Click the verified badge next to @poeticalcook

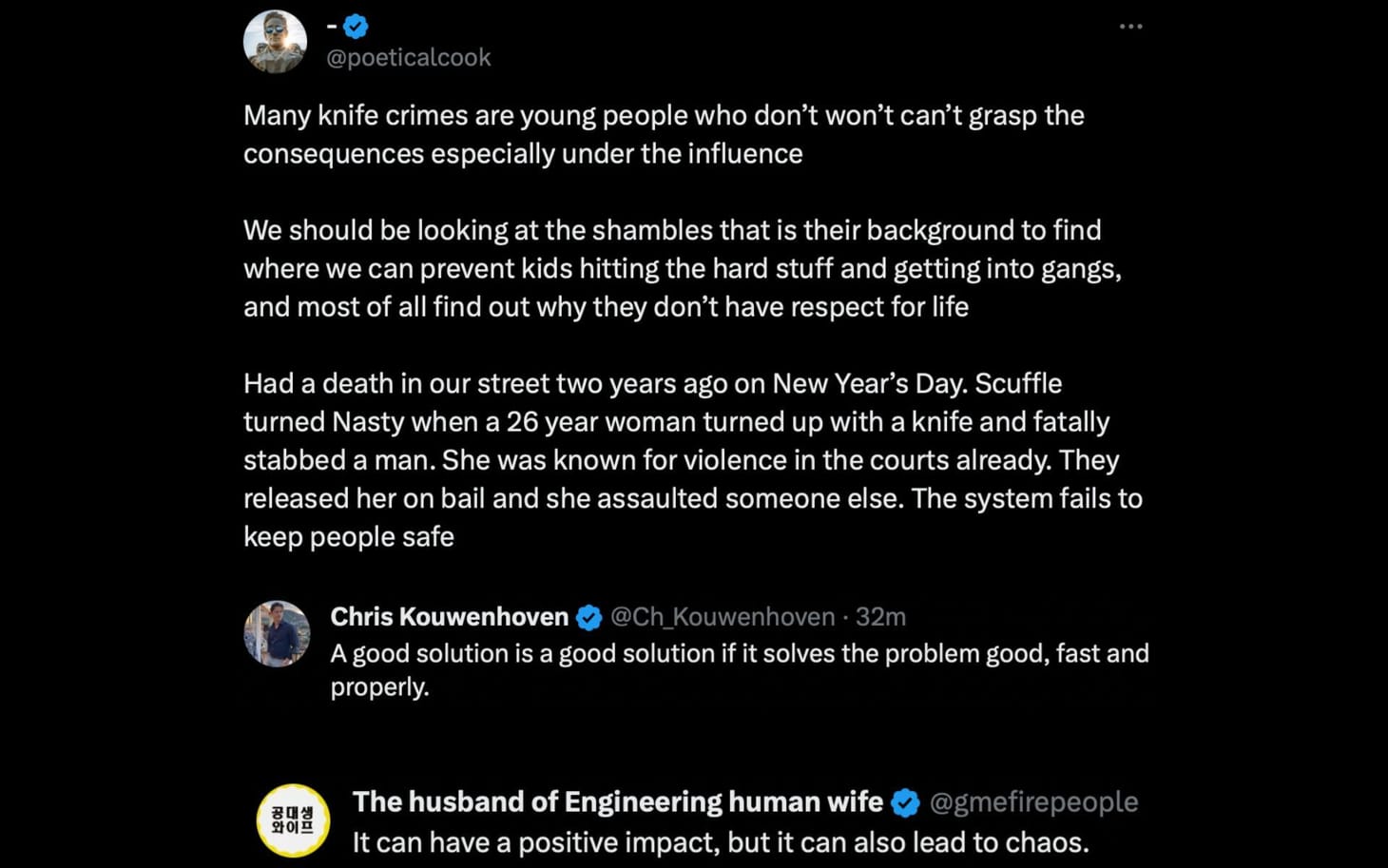(x=356, y=27)
